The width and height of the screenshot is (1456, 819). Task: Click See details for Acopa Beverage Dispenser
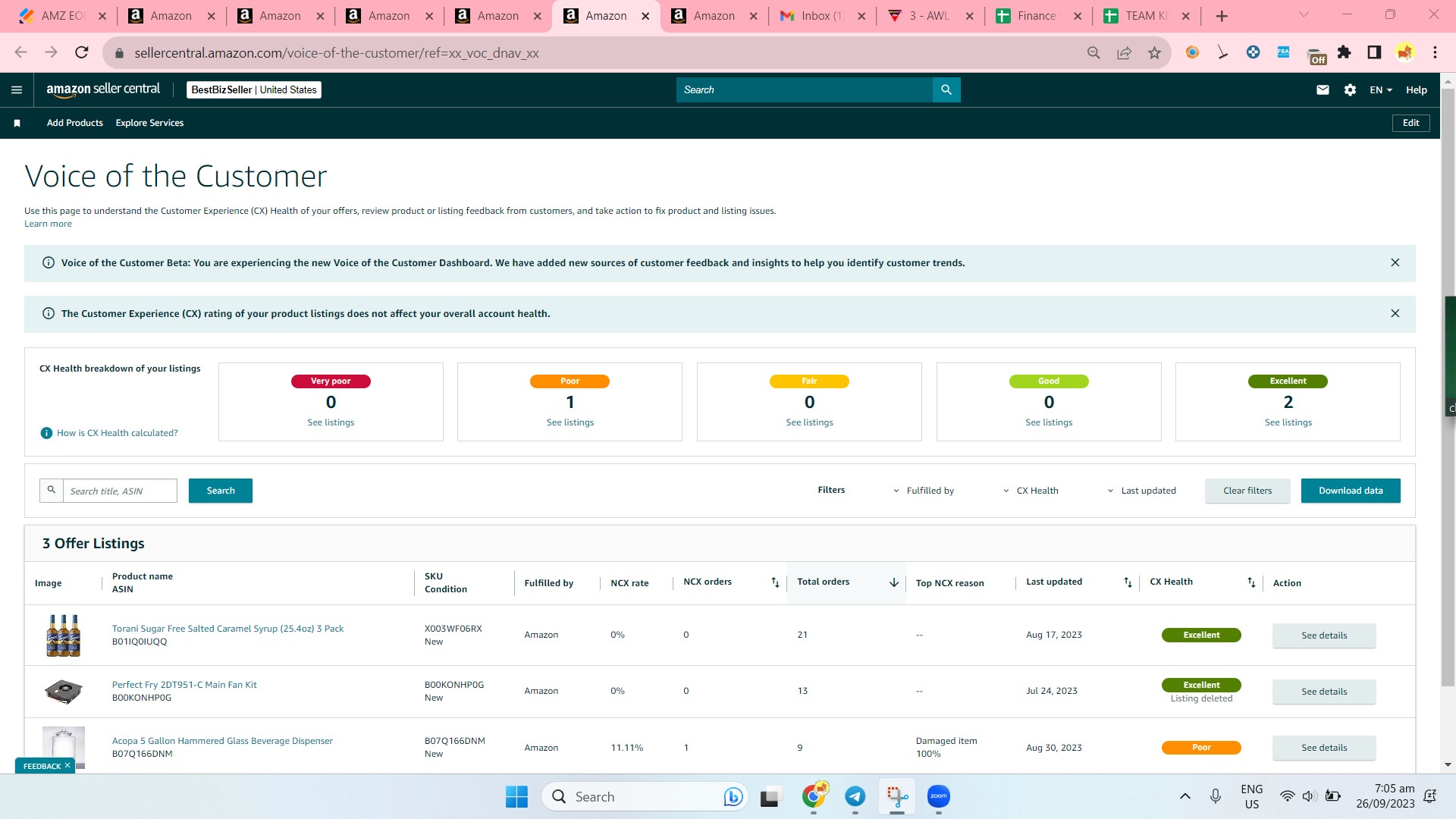click(x=1324, y=748)
